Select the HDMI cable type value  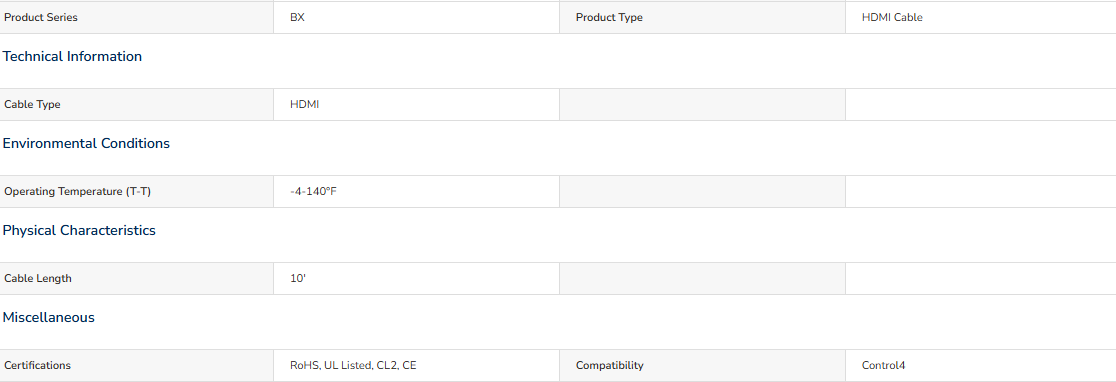coord(305,105)
